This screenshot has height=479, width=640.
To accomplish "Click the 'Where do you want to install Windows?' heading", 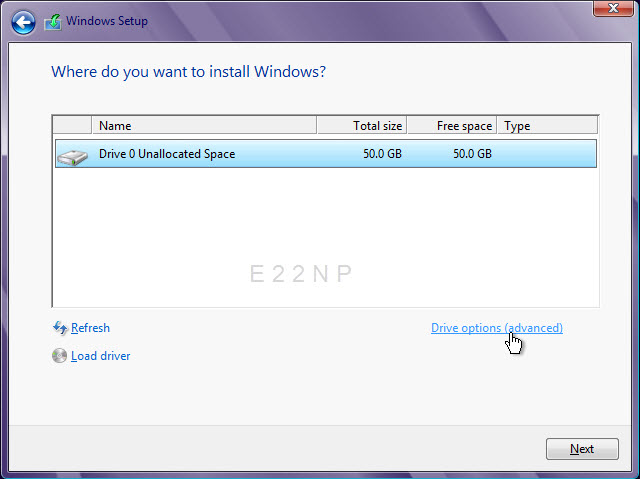I will click(x=188, y=72).
